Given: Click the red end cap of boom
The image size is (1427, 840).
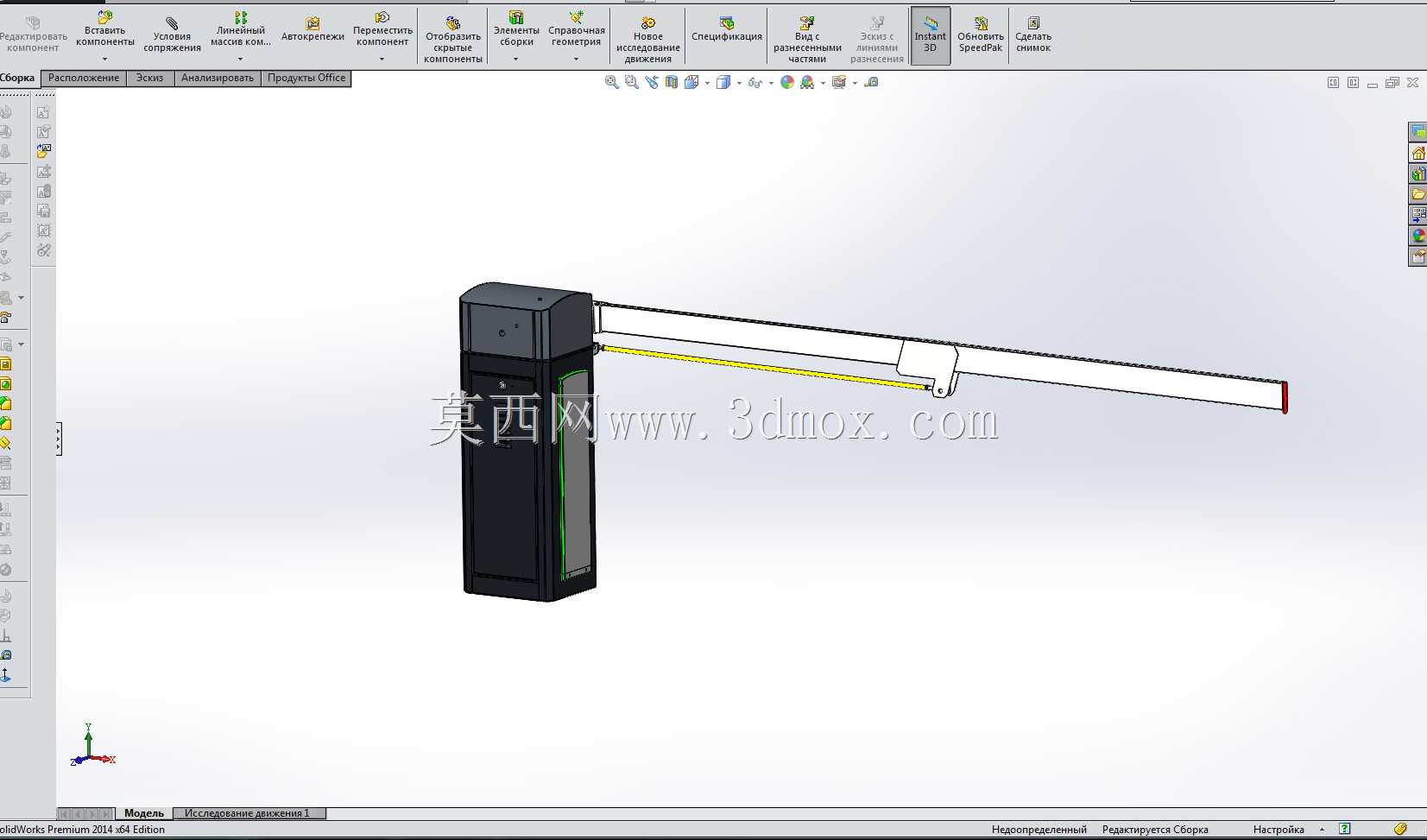Looking at the screenshot, I should (x=1285, y=397).
